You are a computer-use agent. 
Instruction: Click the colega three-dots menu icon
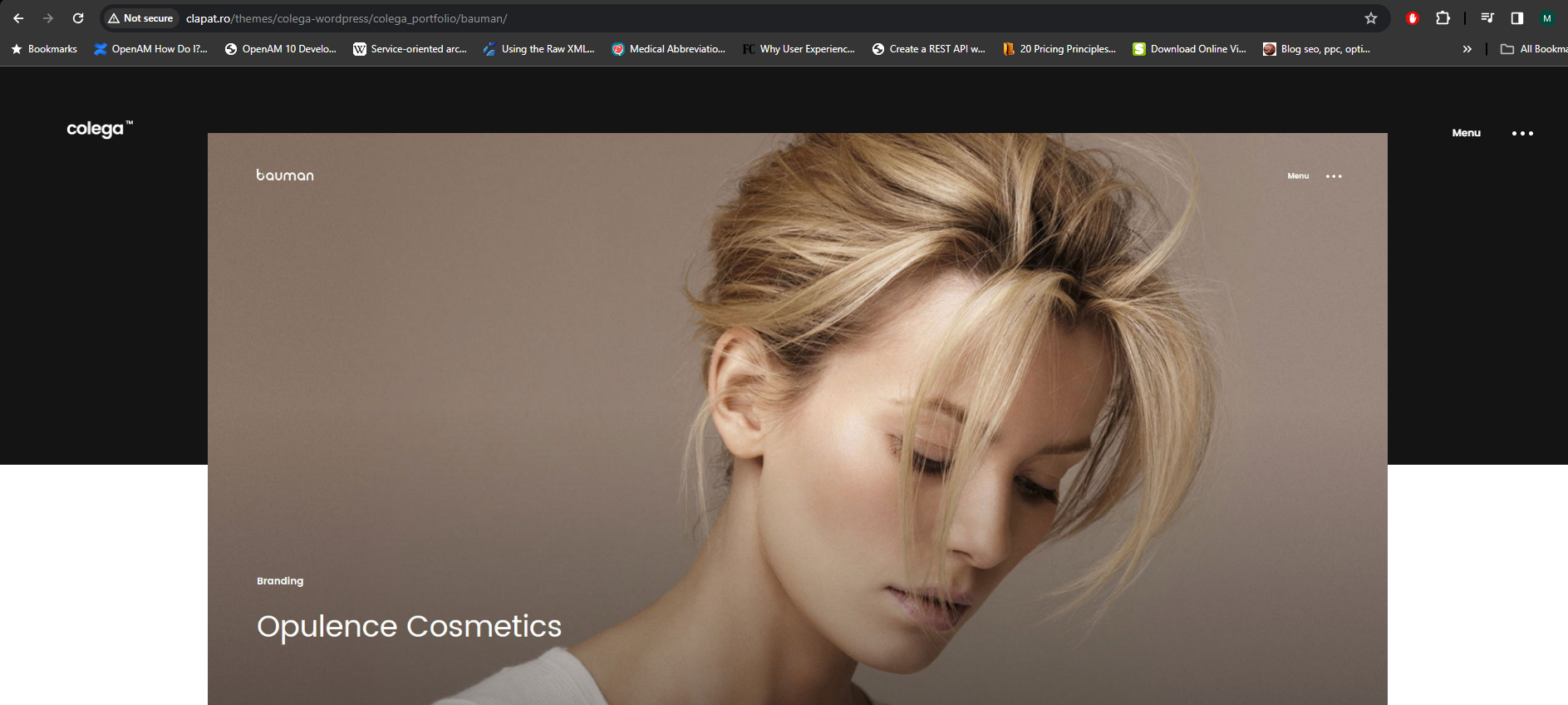pos(1522,133)
